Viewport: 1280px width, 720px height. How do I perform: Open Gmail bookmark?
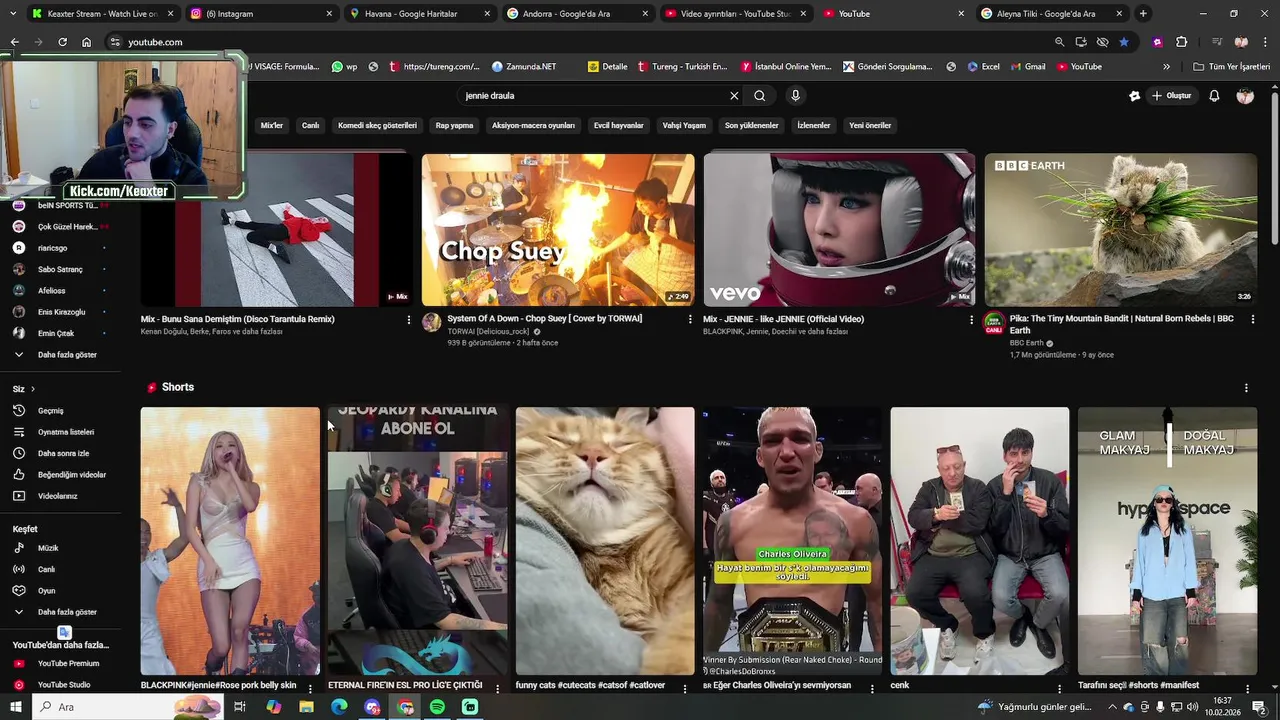(x=1027, y=67)
